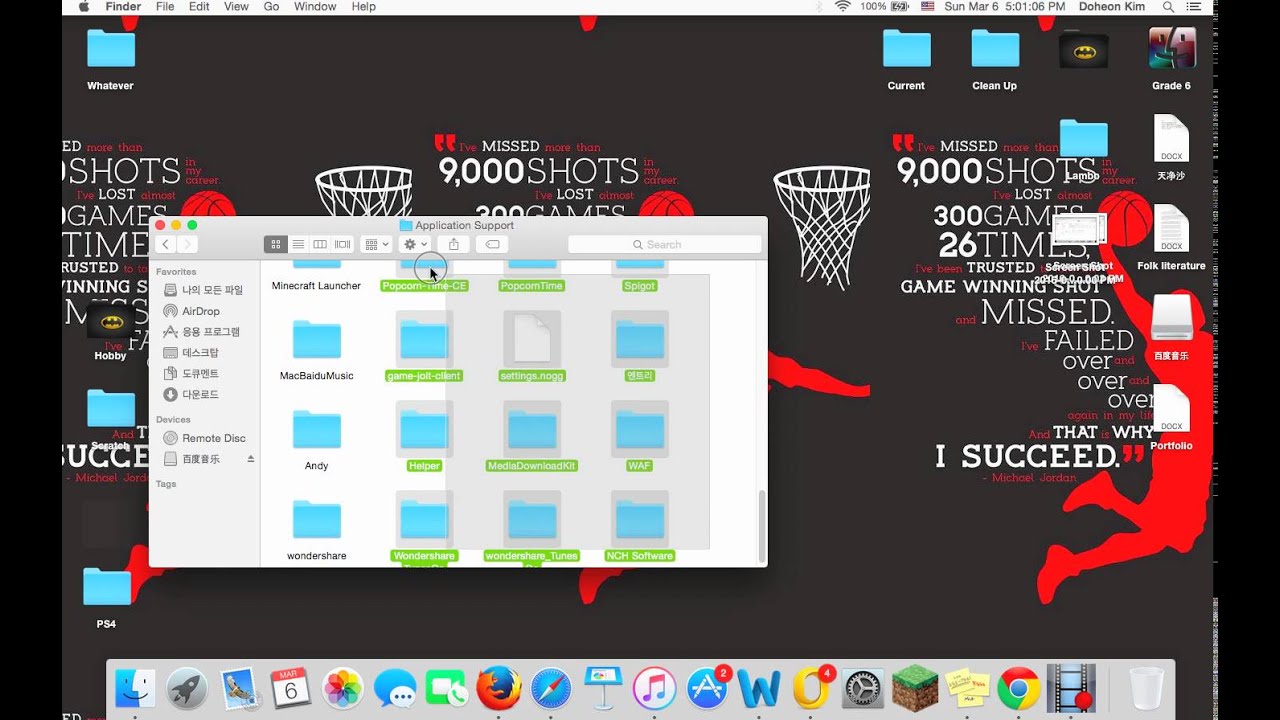Screen dimensions: 1280x720
Task: Open Safari from the Dock
Action: (x=551, y=688)
